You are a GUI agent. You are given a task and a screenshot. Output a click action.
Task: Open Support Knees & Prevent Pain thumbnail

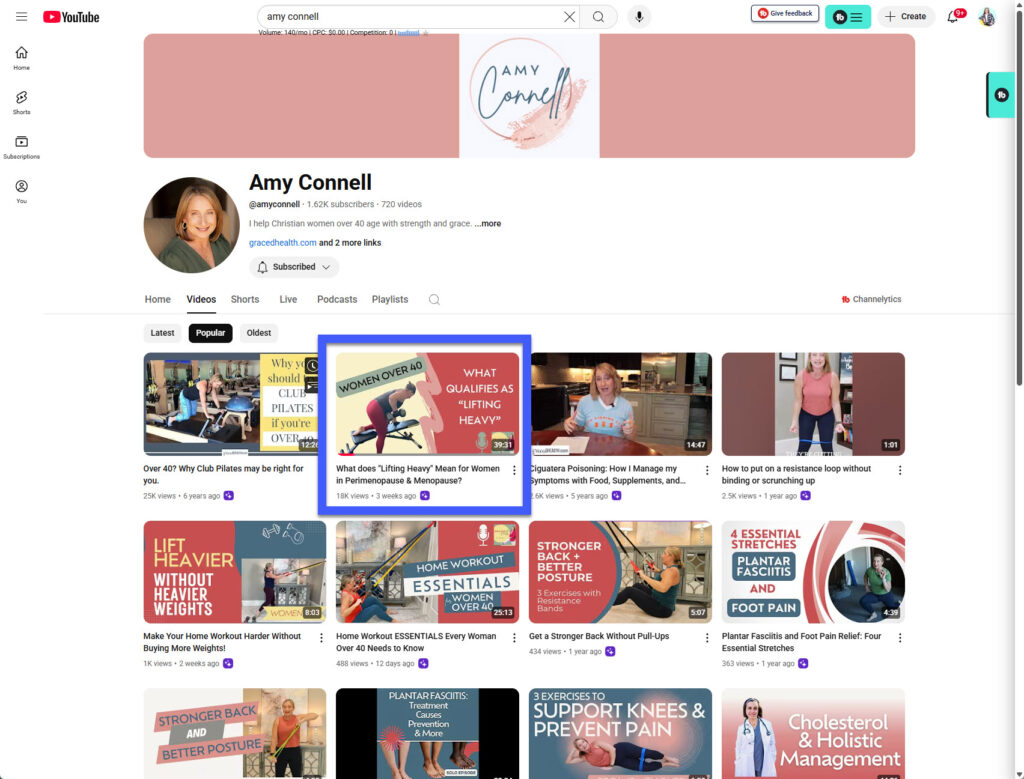620,733
